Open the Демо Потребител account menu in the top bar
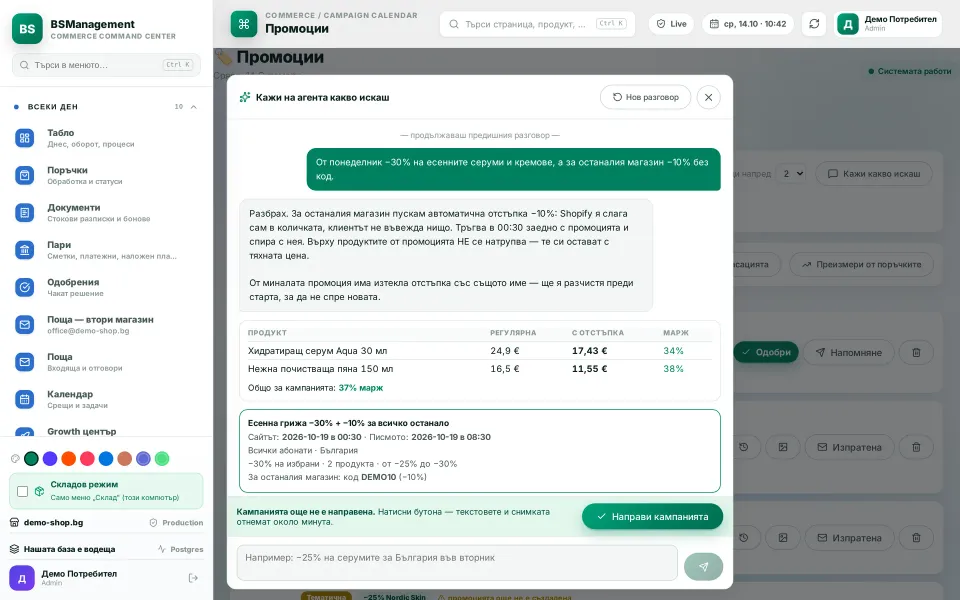The width and height of the screenshot is (960, 600). click(x=888, y=24)
